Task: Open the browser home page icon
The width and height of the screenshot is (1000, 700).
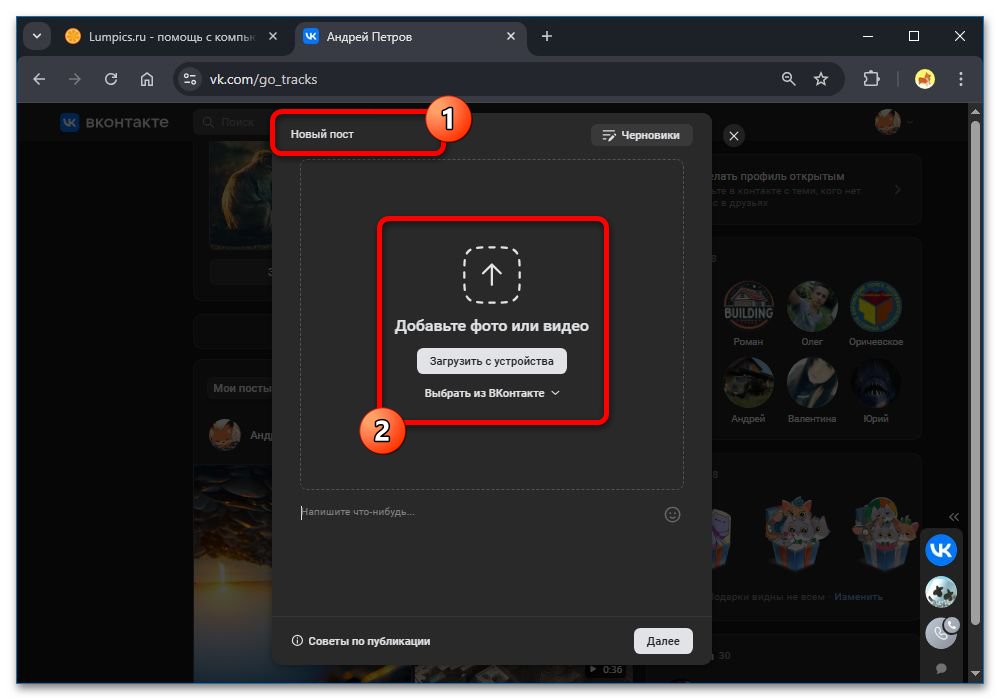Action: click(147, 79)
